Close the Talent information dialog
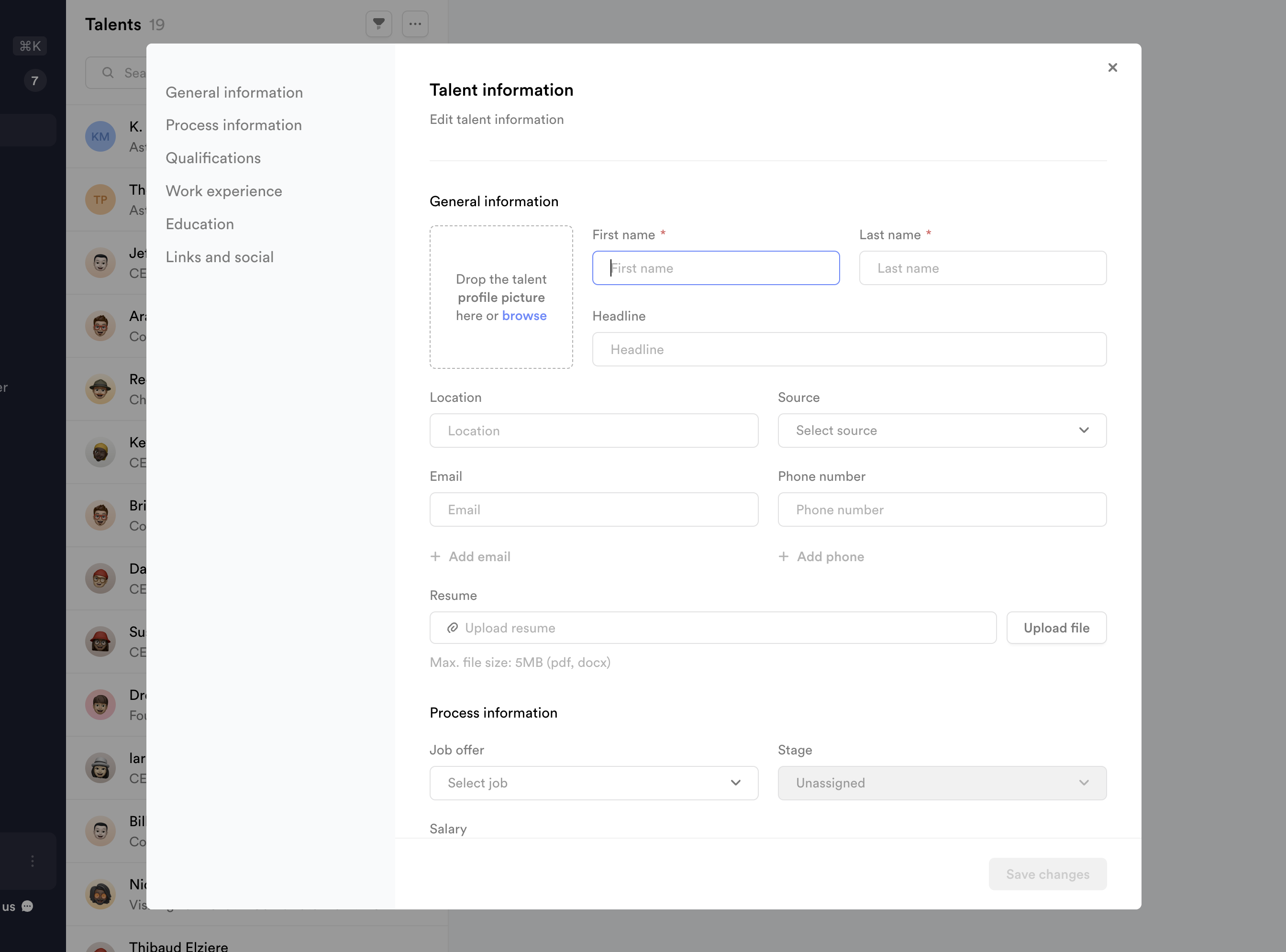 [1112, 67]
